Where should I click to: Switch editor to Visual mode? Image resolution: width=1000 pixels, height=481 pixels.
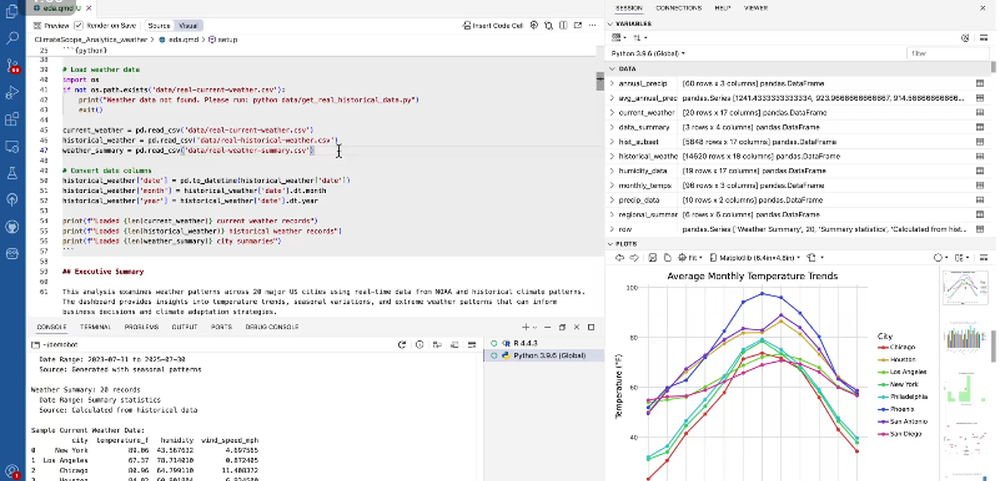[x=188, y=25]
